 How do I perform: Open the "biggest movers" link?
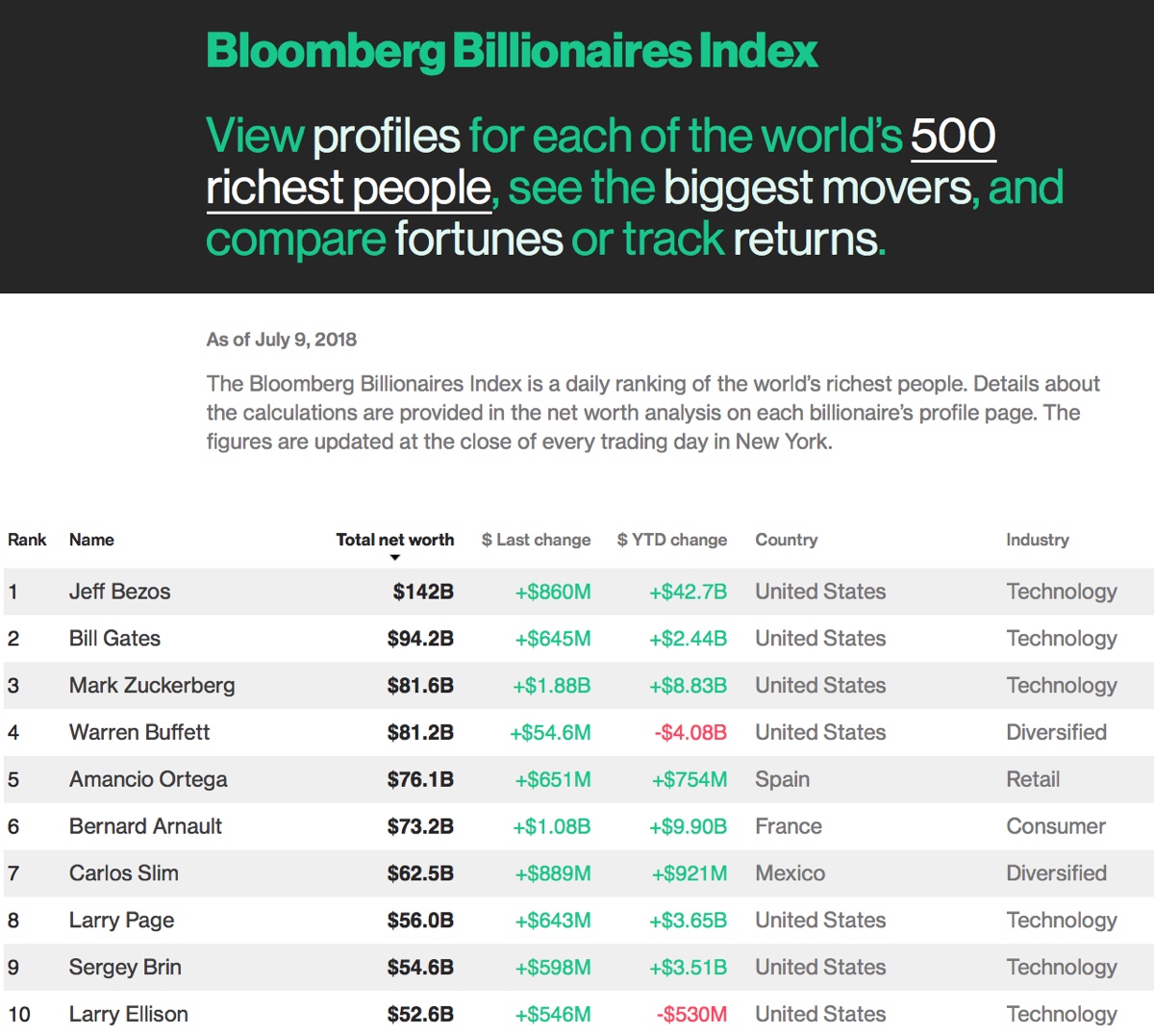click(x=817, y=188)
